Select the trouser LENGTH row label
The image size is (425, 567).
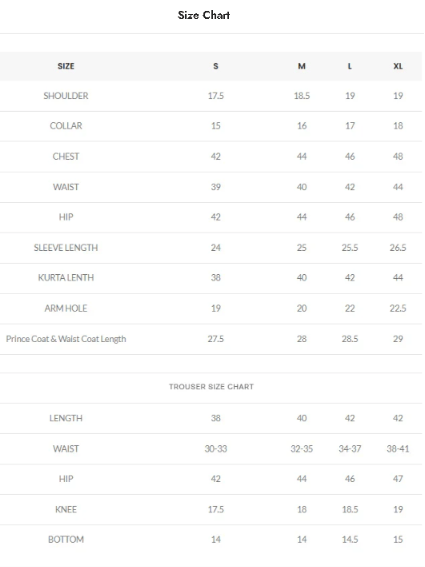66,418
